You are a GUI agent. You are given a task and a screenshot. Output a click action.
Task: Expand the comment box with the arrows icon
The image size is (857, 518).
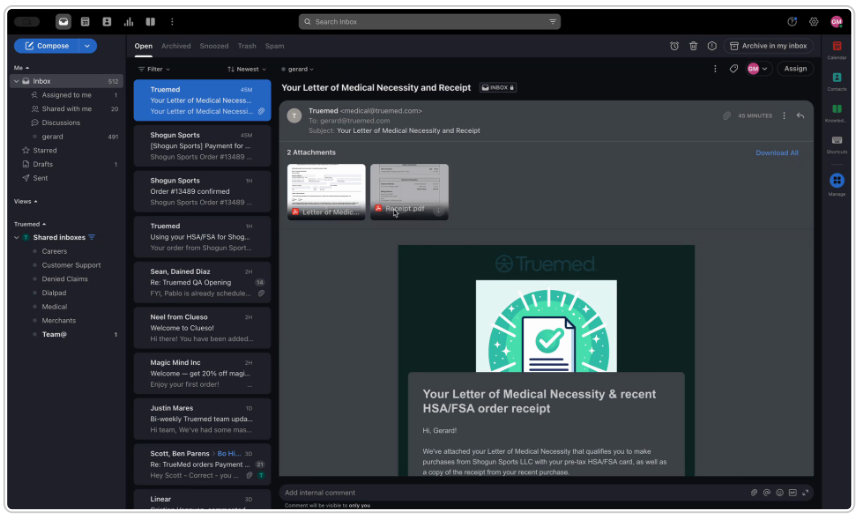[x=806, y=492]
